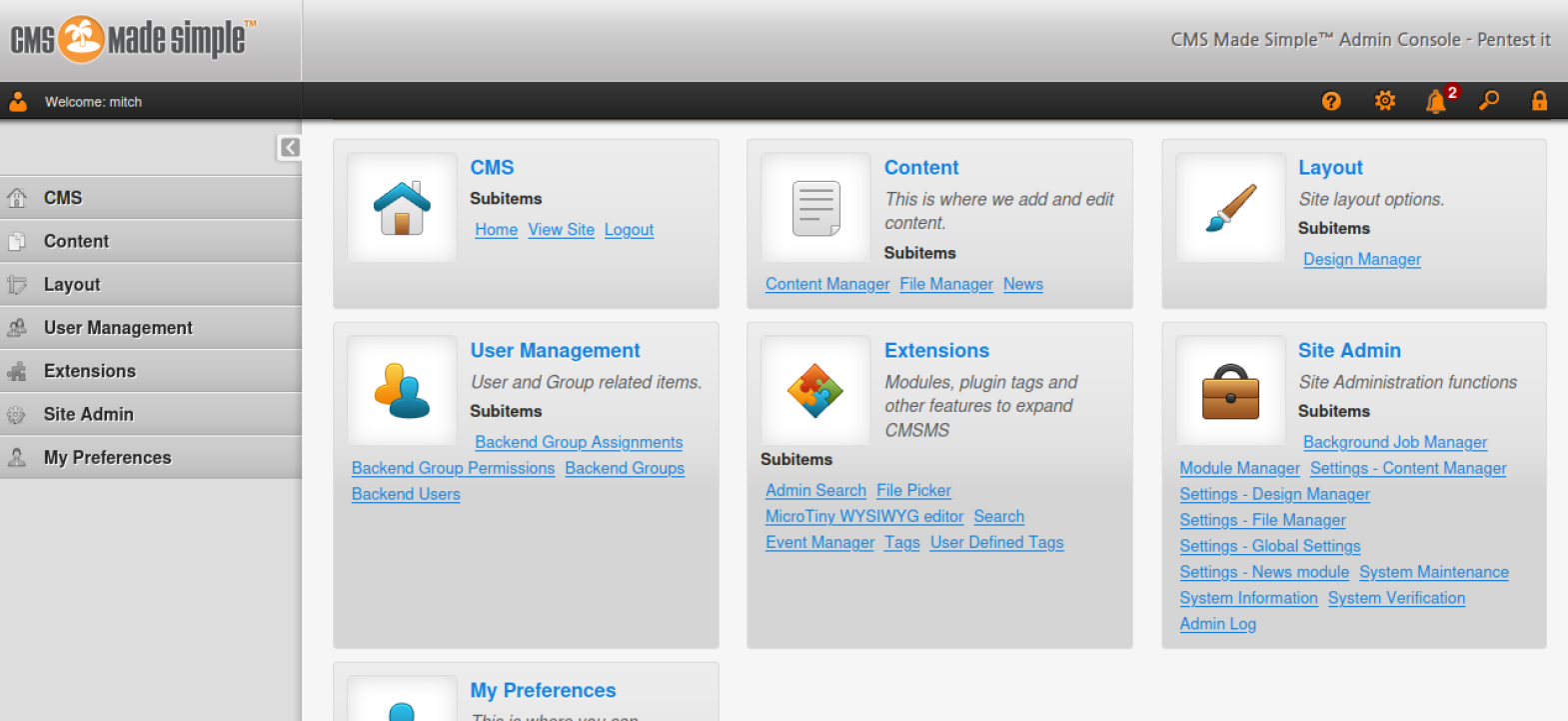The image size is (1568, 721).
Task: Open CMS in the sidebar menu
Action: [x=151, y=198]
